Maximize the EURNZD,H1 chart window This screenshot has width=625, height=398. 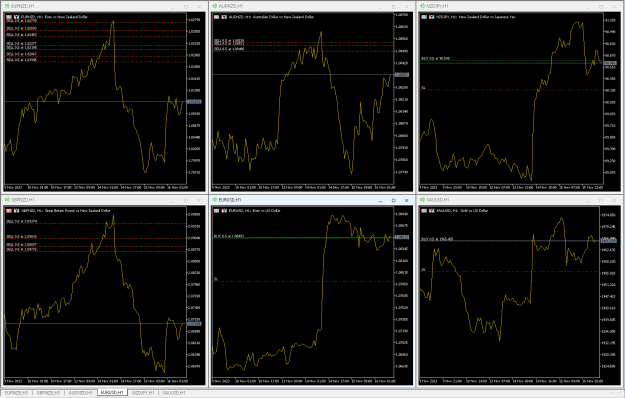coord(186,7)
